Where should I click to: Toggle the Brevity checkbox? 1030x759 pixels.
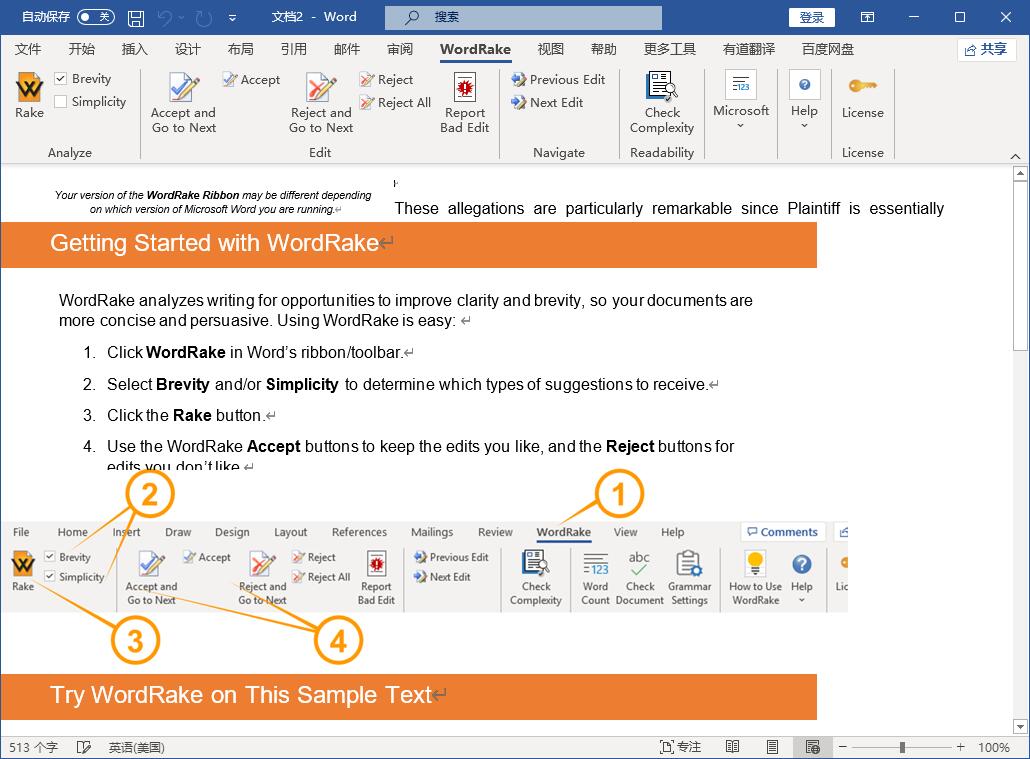click(60, 79)
